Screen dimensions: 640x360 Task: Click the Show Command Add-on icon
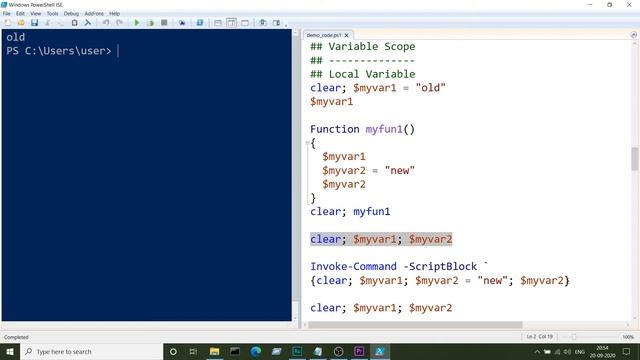click(x=276, y=23)
